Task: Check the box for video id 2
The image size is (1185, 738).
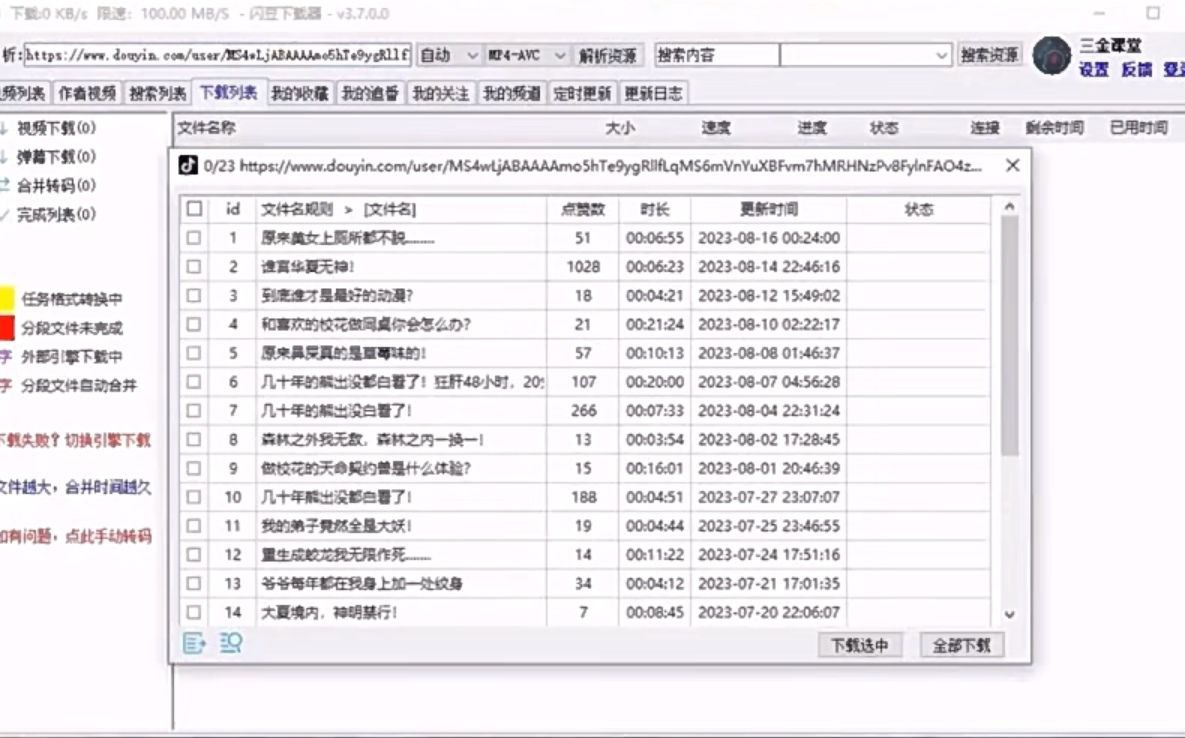Action: [x=194, y=267]
